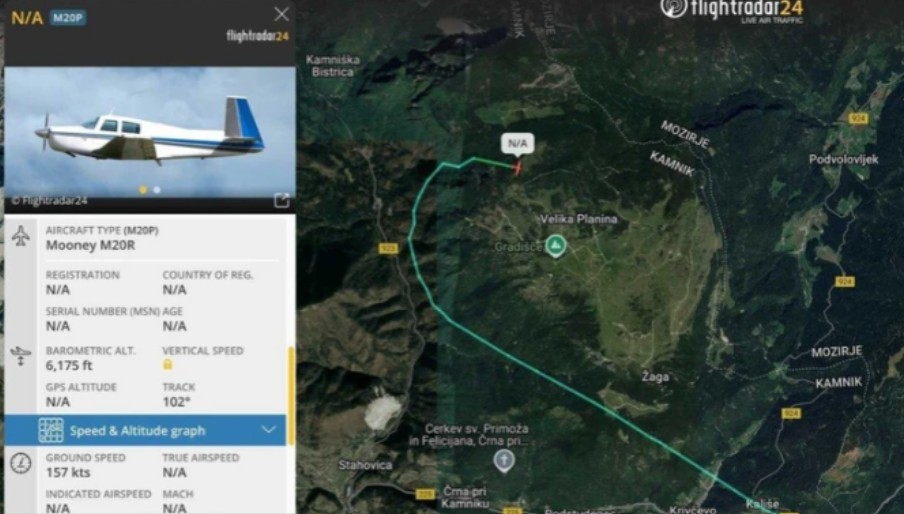Image resolution: width=904 pixels, height=514 pixels.
Task: Click the Speed & Altitude graph bar
Action: click(145, 430)
